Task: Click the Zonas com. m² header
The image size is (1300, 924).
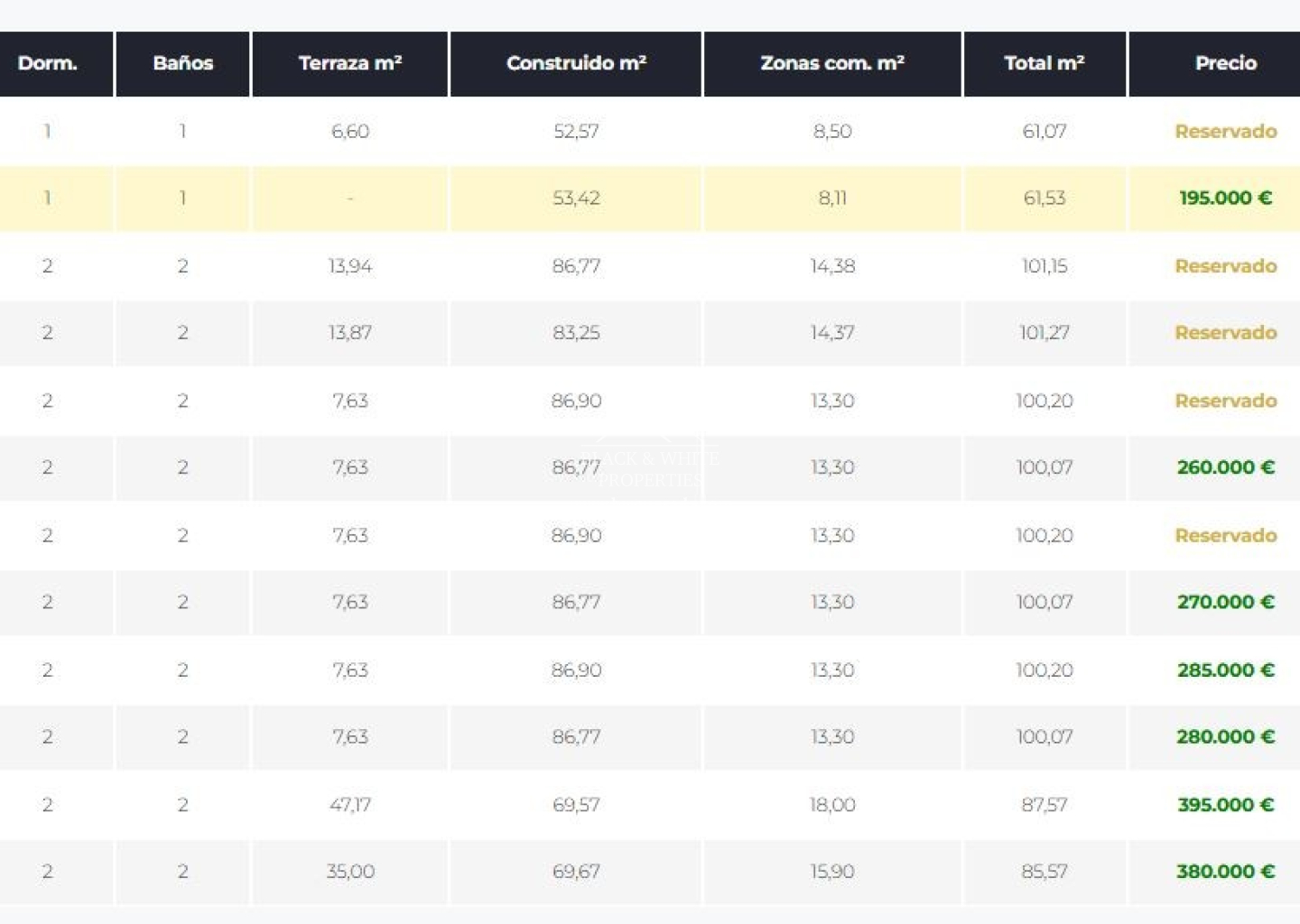Action: click(831, 63)
